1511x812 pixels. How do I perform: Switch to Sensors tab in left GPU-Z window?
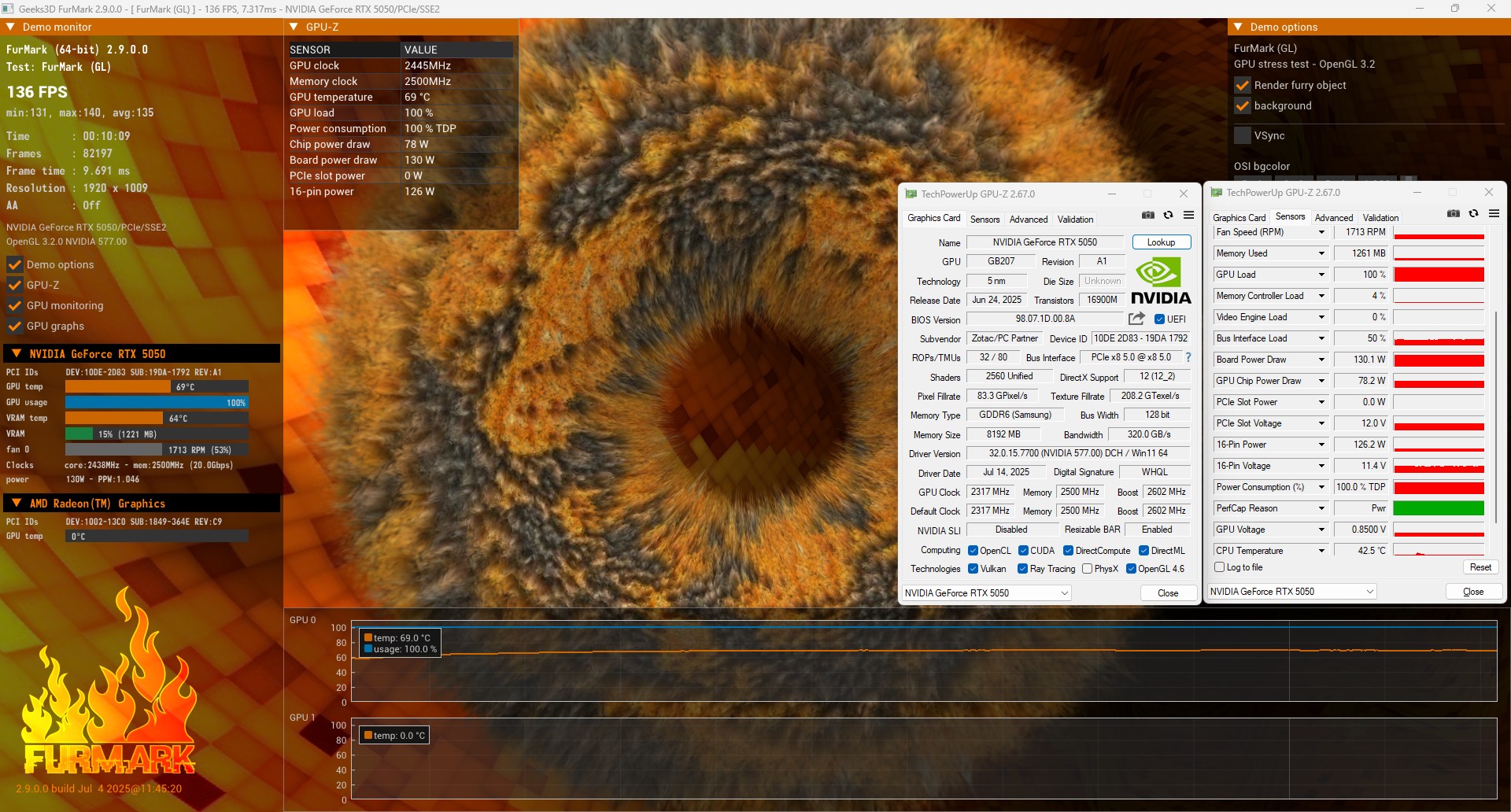(x=985, y=220)
